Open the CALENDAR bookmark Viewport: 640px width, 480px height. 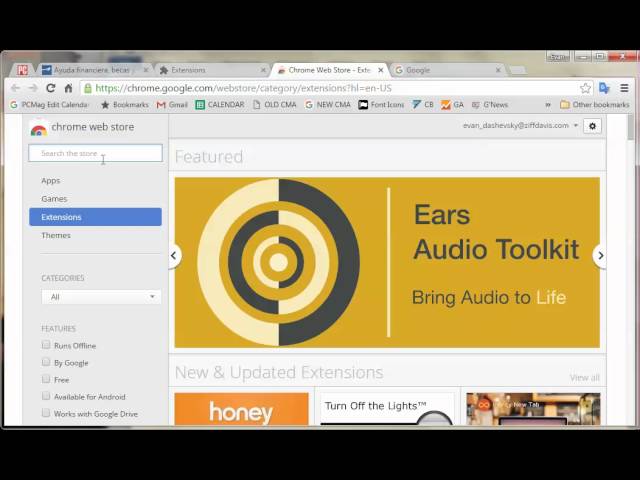point(220,105)
